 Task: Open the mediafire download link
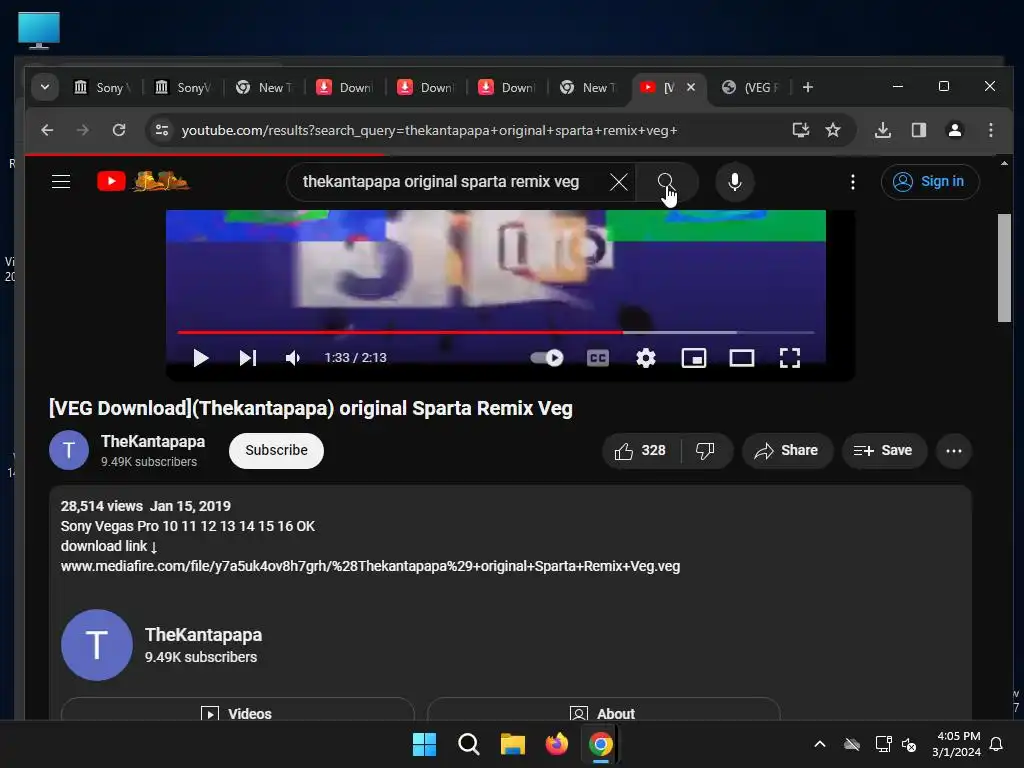[370, 566]
